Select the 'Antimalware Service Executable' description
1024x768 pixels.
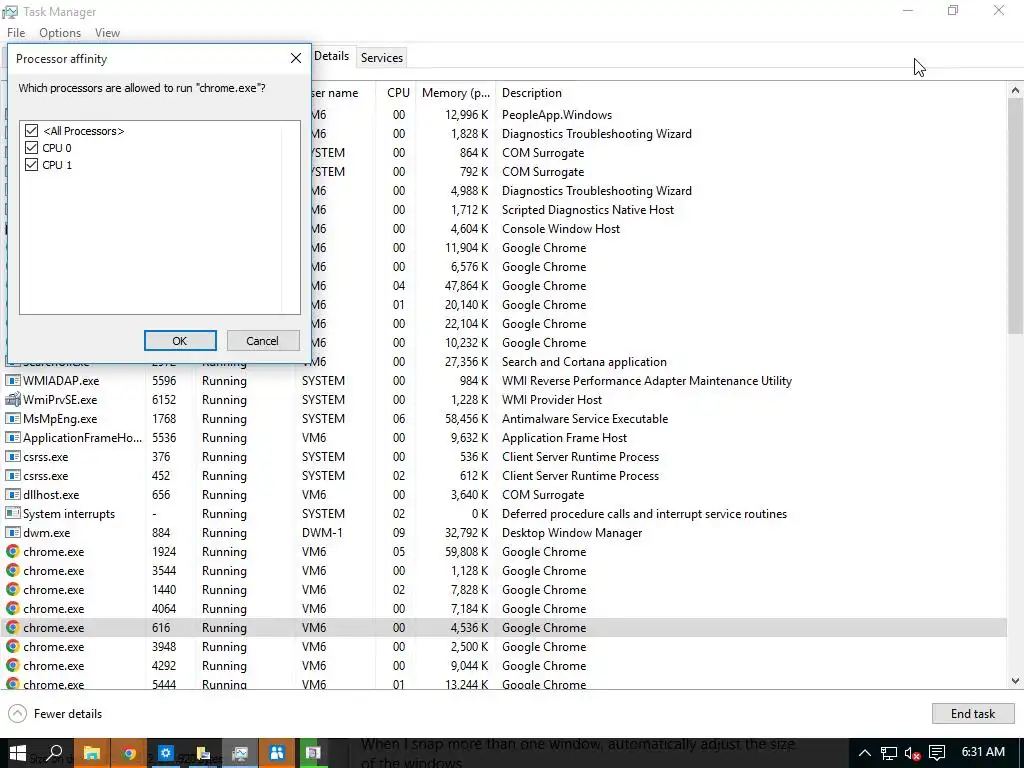point(584,419)
